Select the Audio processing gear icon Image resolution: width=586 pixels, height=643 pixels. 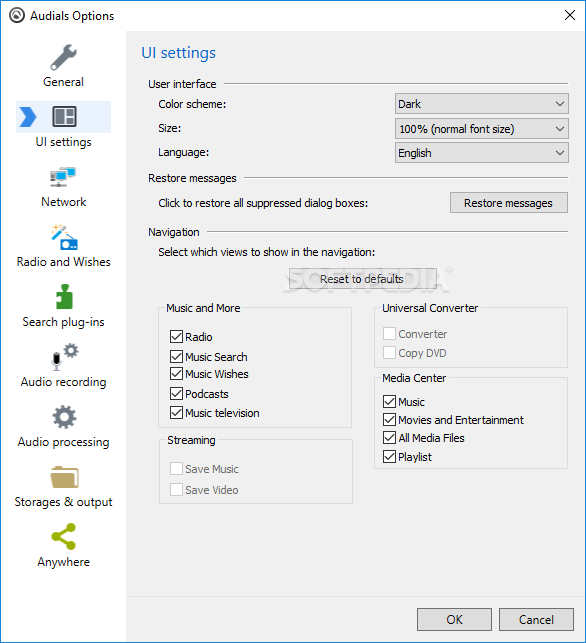click(64, 417)
